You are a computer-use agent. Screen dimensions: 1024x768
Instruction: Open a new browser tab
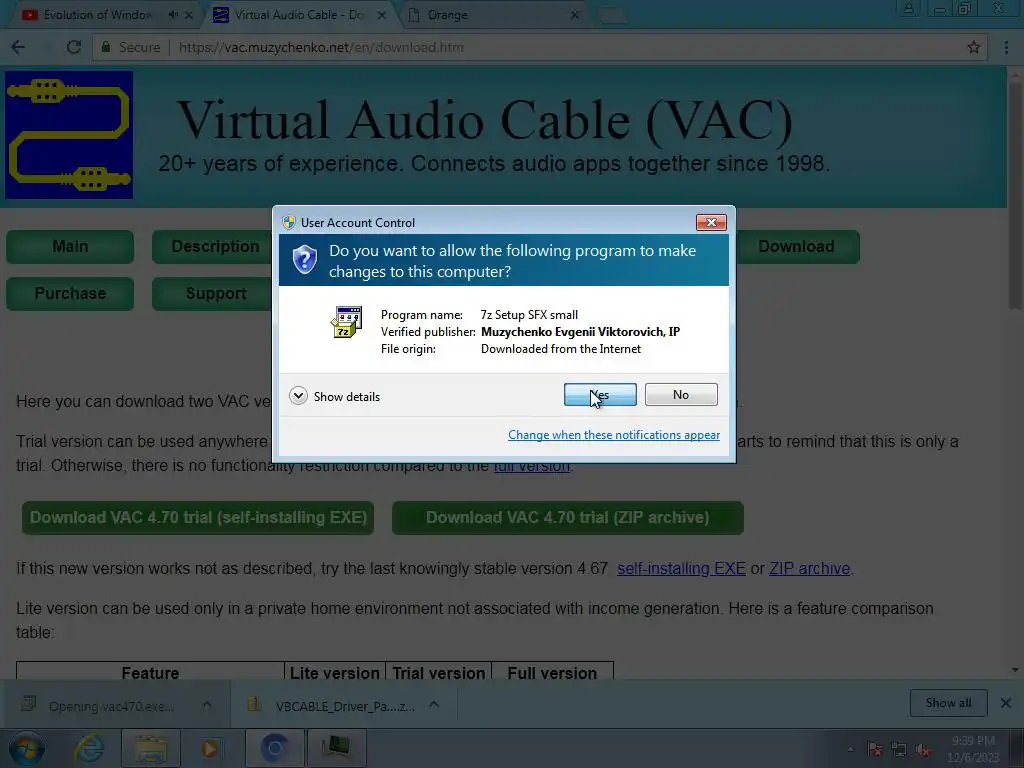[x=613, y=15]
